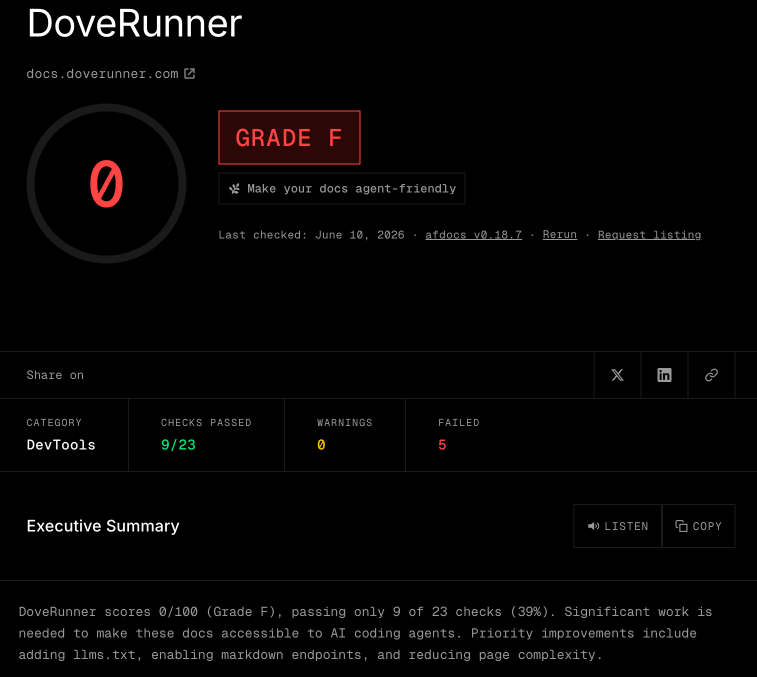Click the Share on label

(55, 375)
